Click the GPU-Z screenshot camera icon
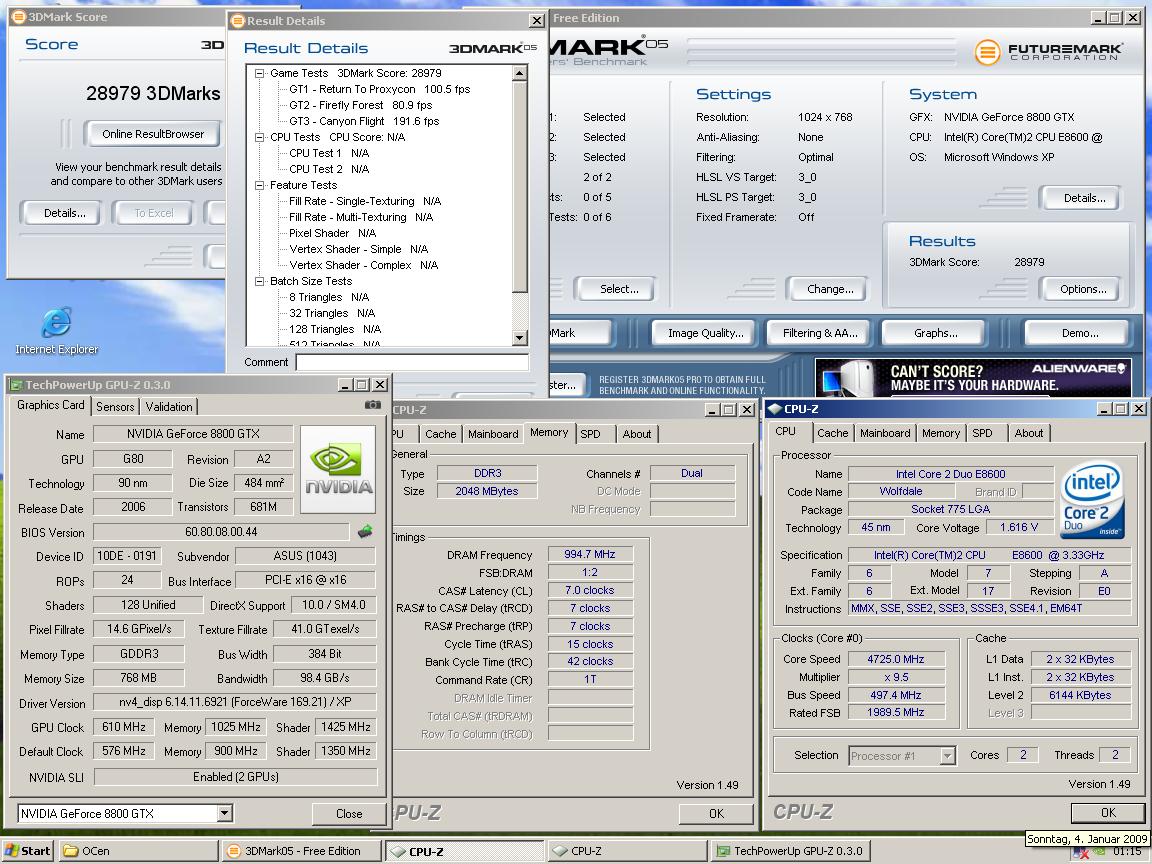Viewport: 1152px width, 864px height. (372, 405)
